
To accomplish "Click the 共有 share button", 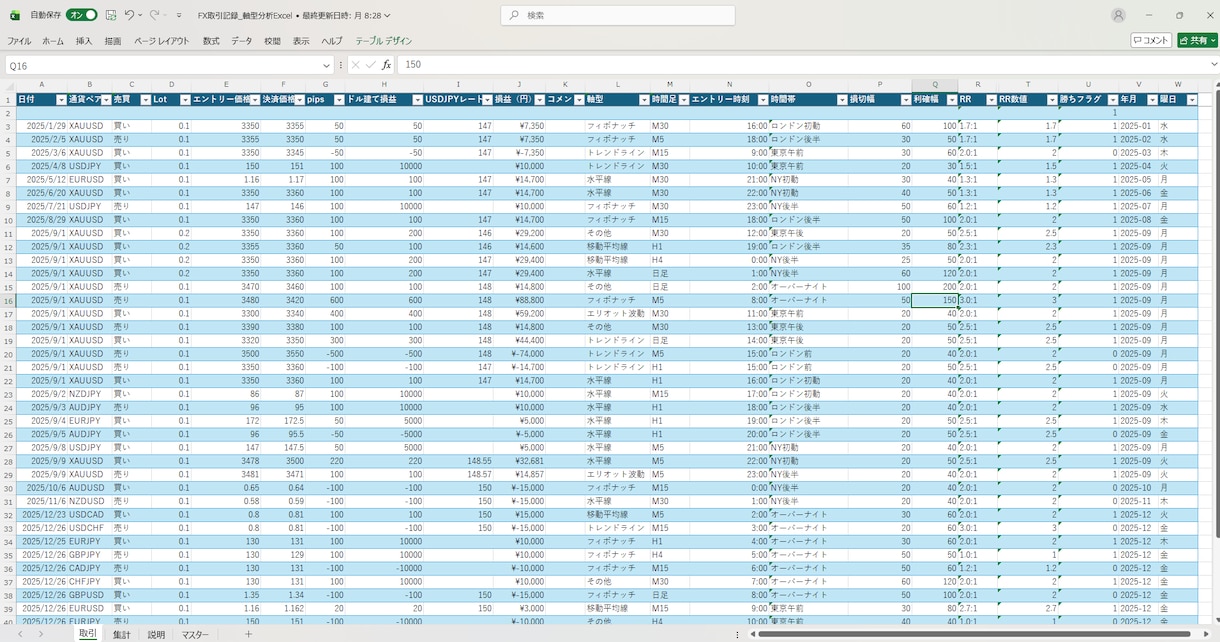I will pos(1197,40).
